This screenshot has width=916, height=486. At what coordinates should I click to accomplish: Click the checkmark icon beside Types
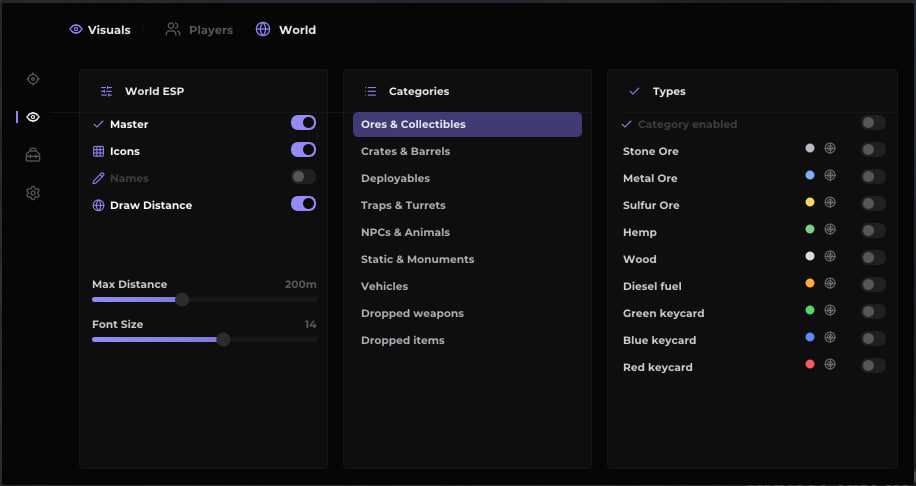tap(634, 91)
